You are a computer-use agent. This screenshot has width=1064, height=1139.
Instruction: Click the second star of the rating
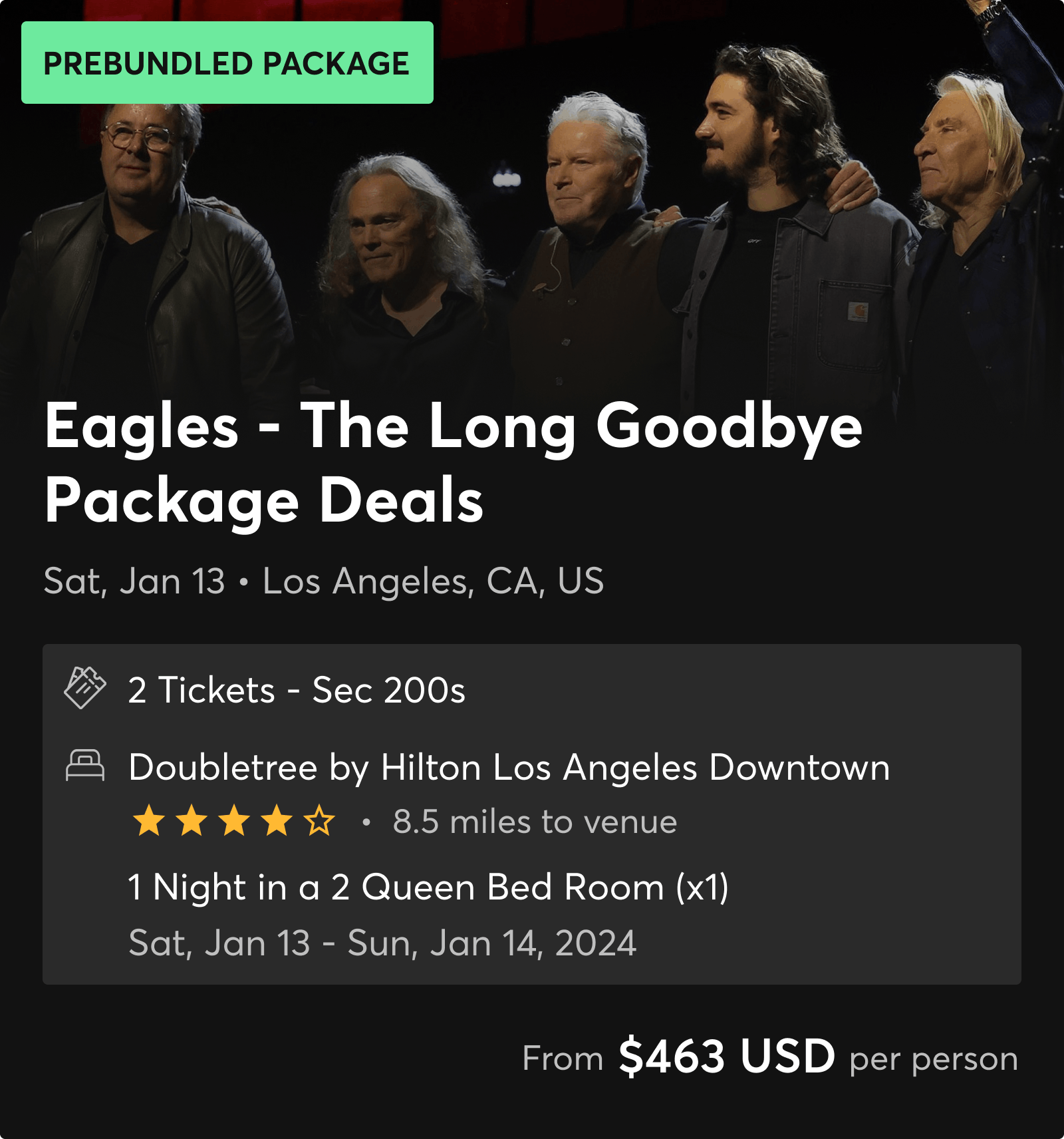pyautogui.click(x=192, y=822)
